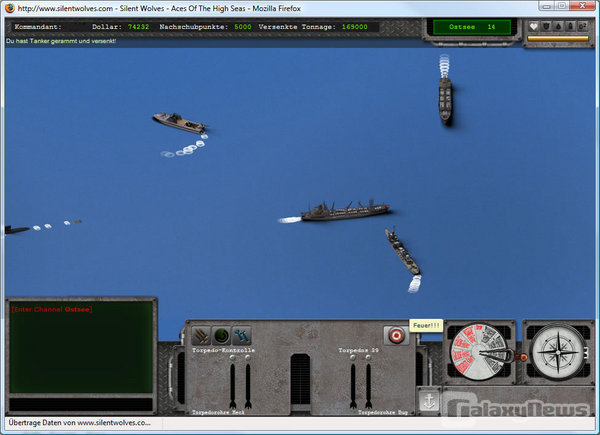Click the heart health status icon
The height and width of the screenshot is (435, 600).
(534, 27)
